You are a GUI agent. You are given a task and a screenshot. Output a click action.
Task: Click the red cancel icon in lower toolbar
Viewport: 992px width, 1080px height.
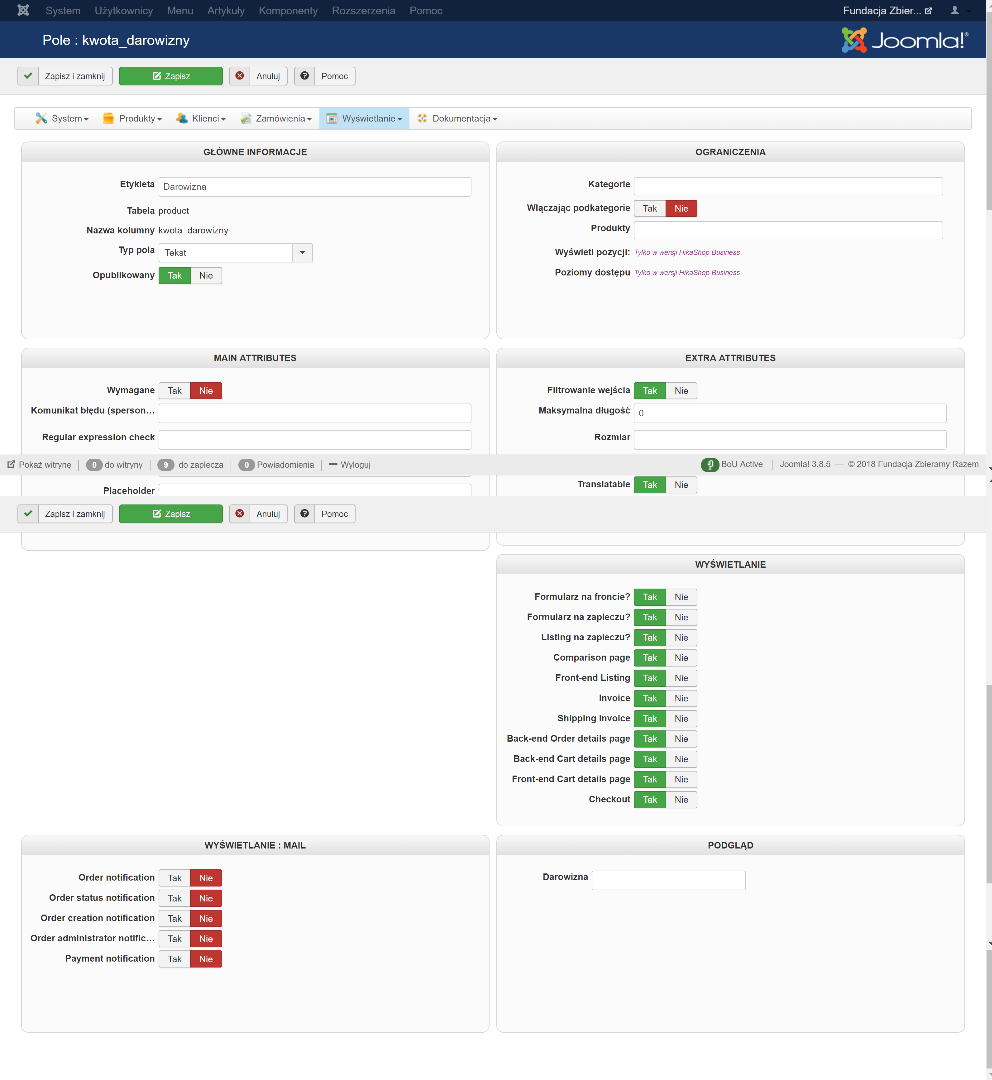tap(240, 514)
